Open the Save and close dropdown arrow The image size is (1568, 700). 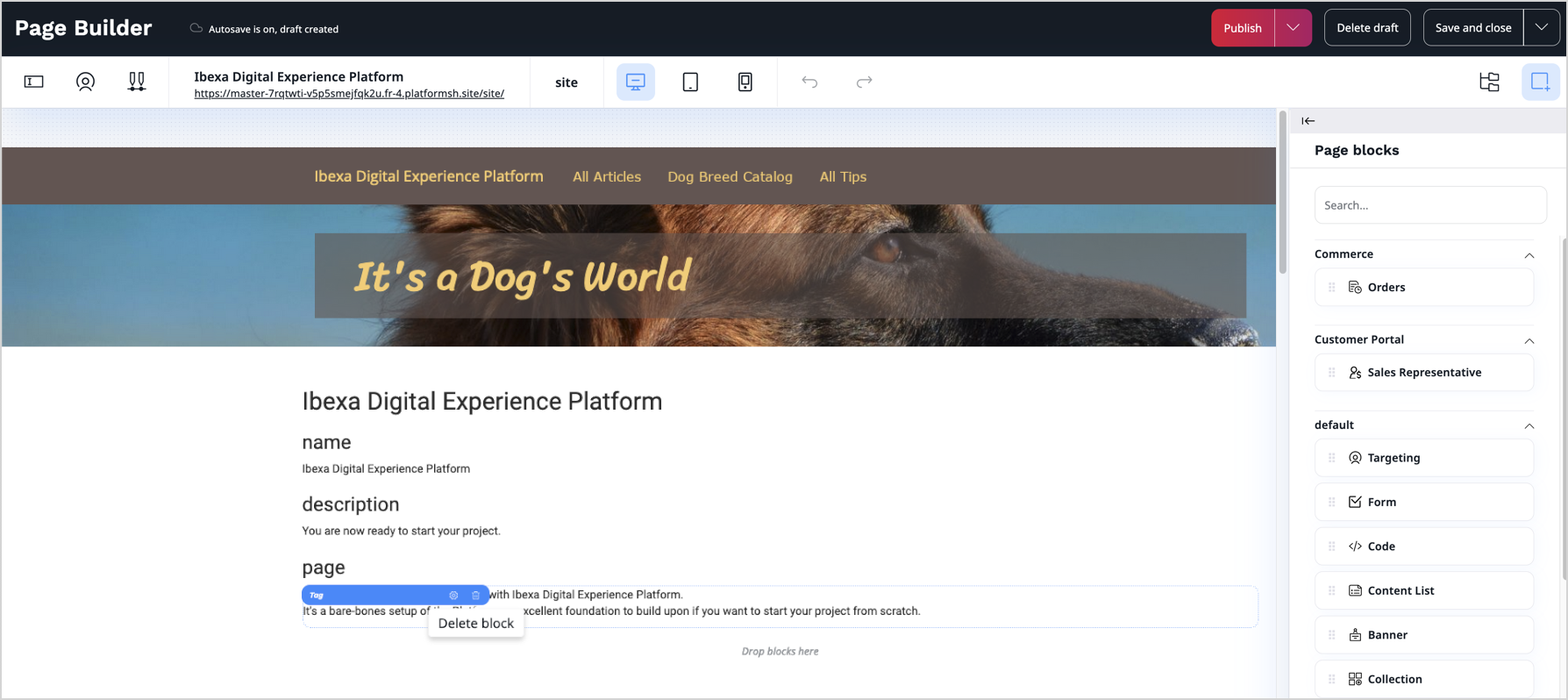pos(1541,28)
